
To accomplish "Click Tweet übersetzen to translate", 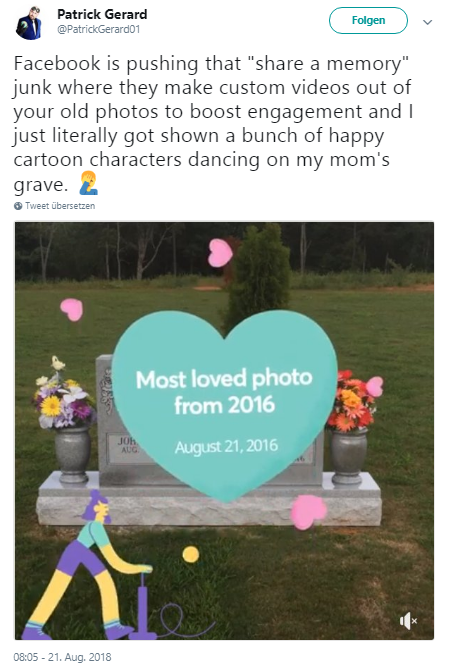I will [60, 206].
